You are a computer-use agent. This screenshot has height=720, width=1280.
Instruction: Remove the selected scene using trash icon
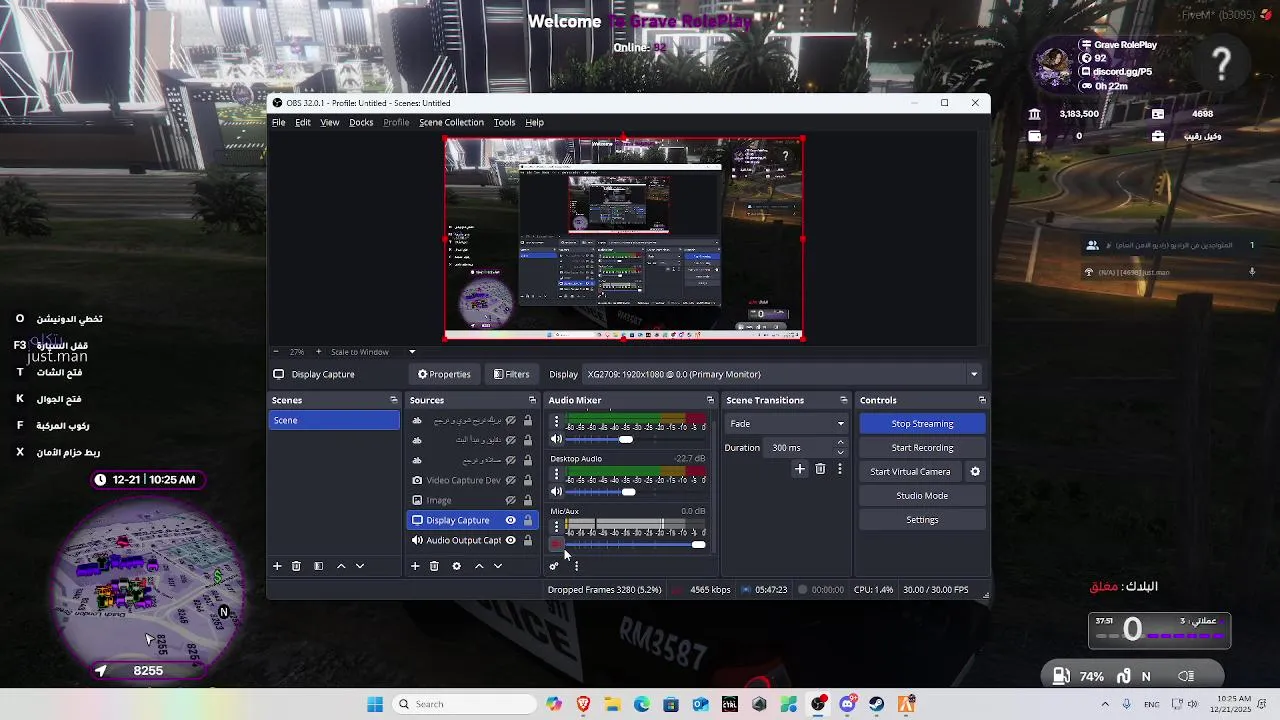coord(296,566)
